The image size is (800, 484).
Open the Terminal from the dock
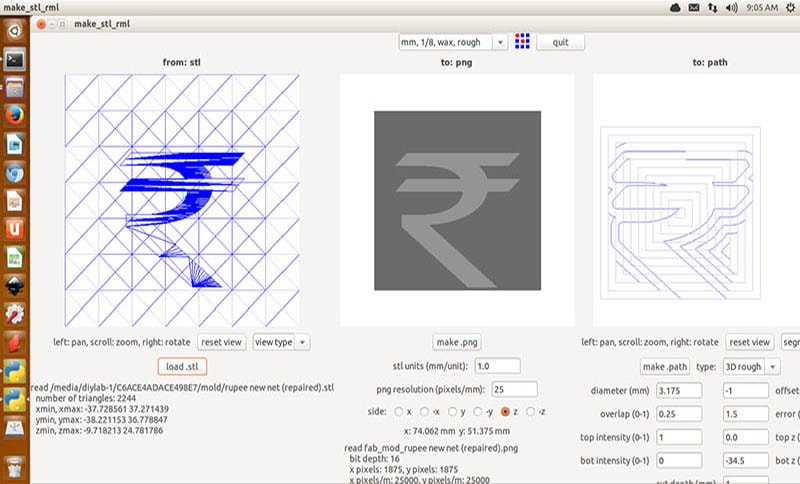(14, 60)
